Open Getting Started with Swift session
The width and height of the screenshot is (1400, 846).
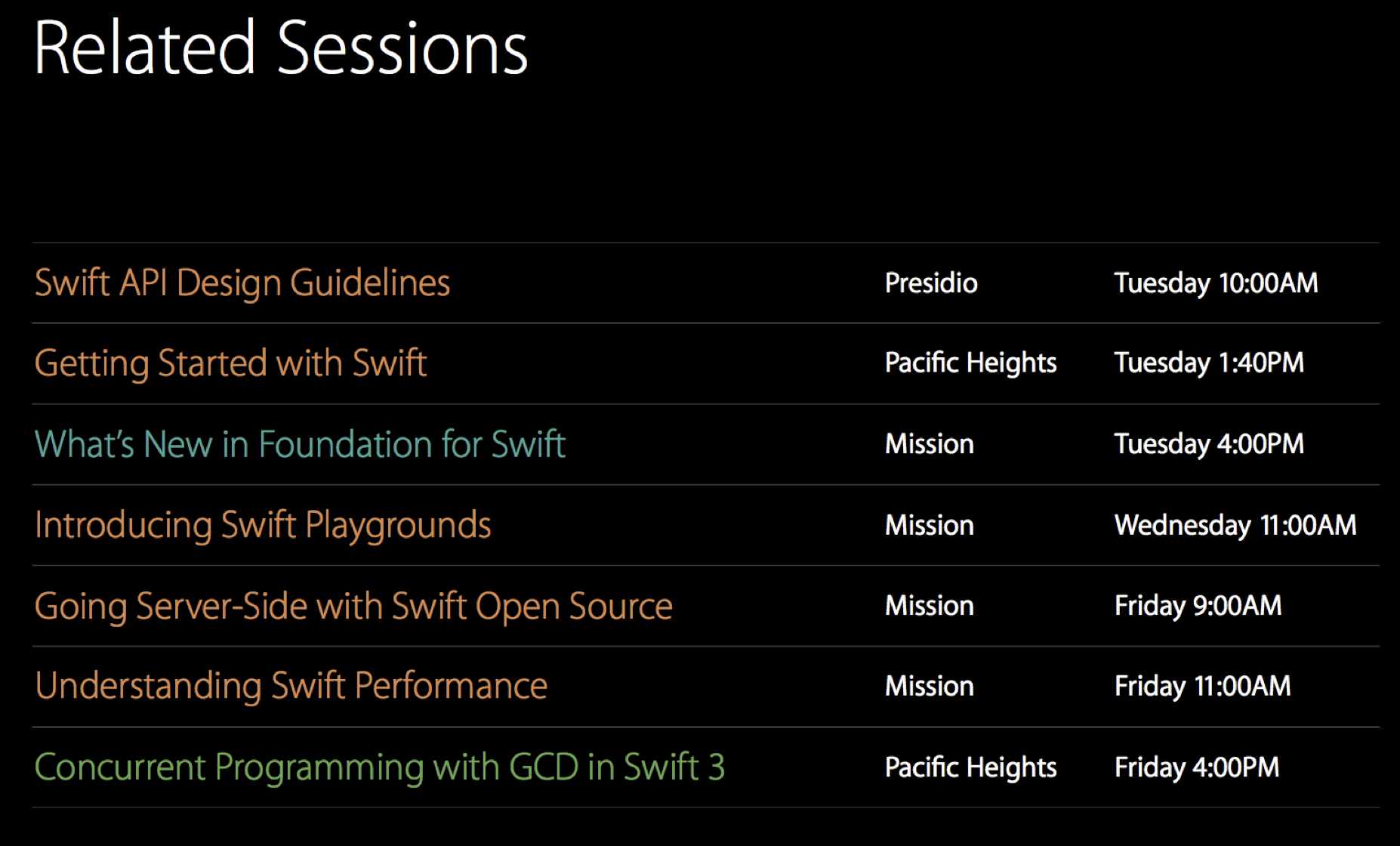(x=231, y=364)
